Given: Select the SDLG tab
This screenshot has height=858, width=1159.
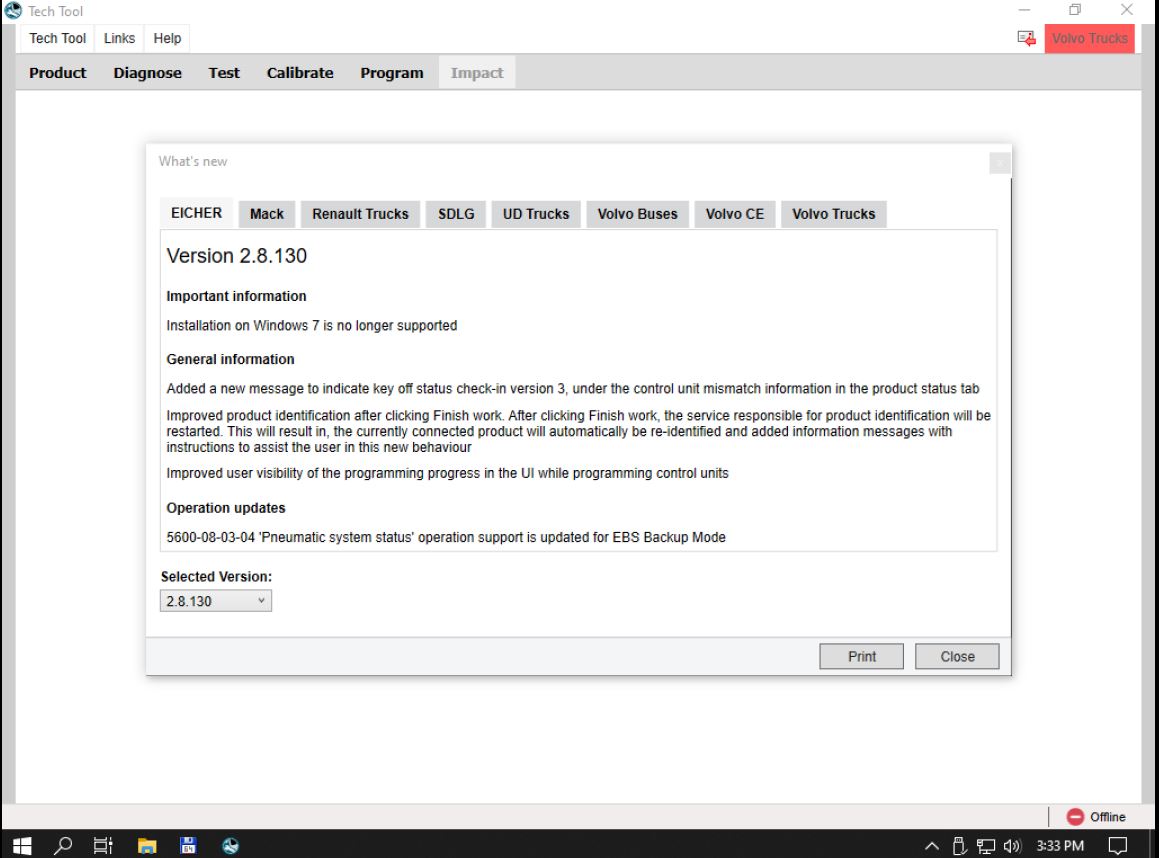Looking at the screenshot, I should pos(456,214).
